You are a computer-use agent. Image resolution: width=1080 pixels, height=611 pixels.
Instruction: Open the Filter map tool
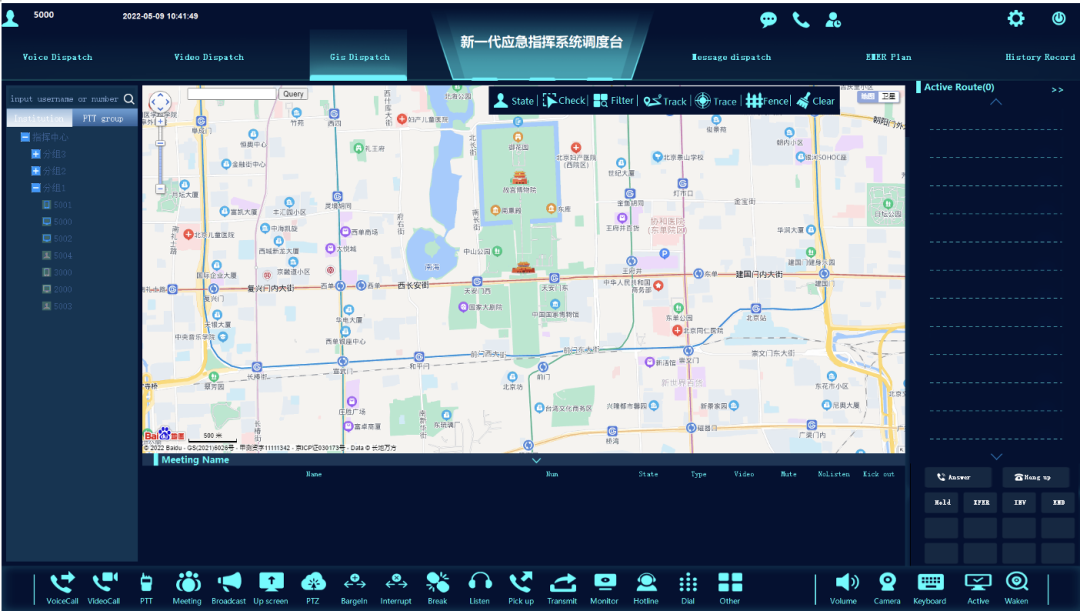[614, 101]
